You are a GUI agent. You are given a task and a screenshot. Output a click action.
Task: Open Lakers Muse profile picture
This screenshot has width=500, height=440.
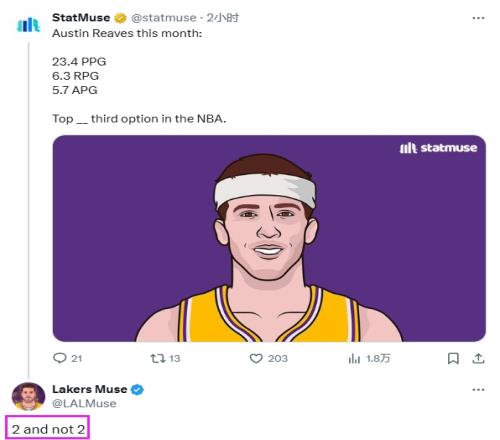click(x=28, y=396)
